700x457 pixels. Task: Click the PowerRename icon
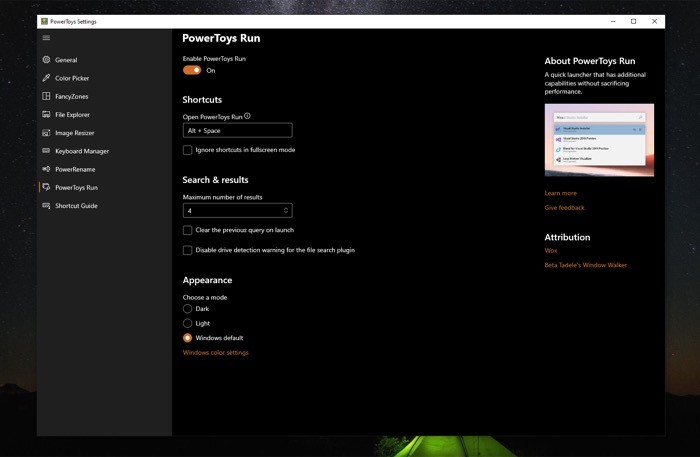46,169
